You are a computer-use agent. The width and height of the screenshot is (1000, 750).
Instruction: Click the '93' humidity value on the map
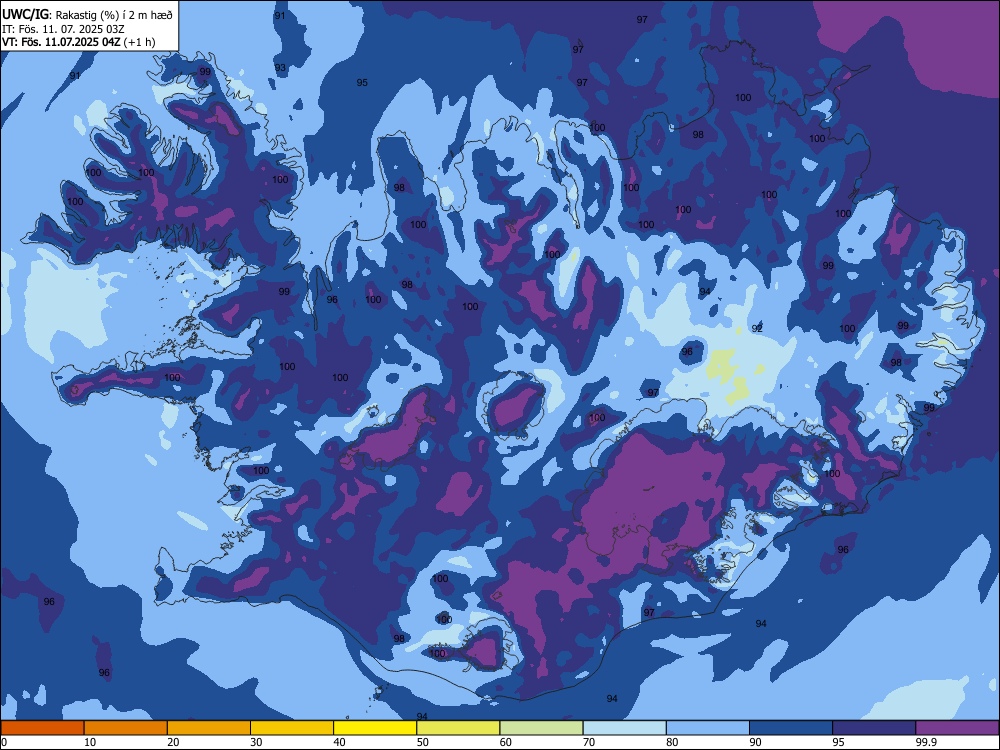[280, 68]
